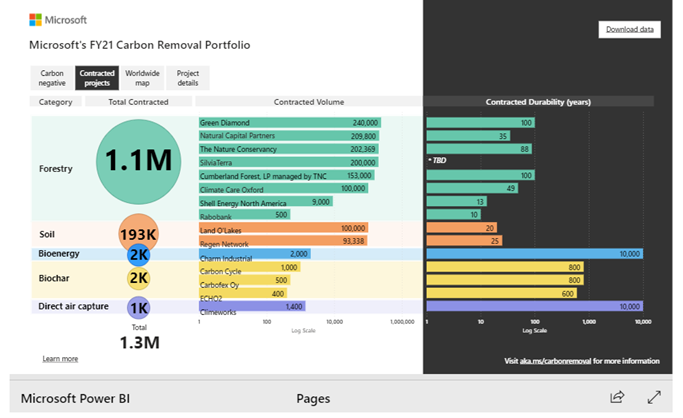Click the 1.3M total value
Screen dimensions: 683x418
pos(139,343)
